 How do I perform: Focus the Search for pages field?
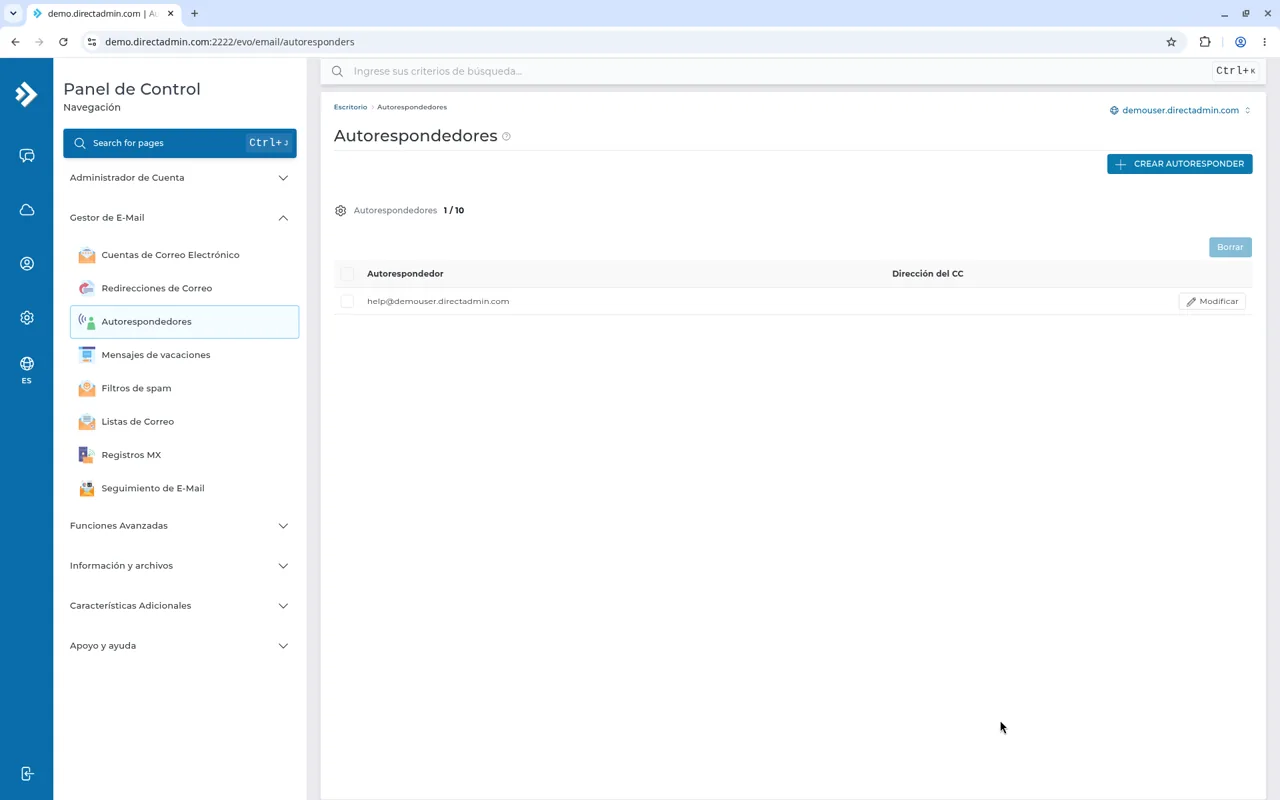pyautogui.click(x=180, y=143)
